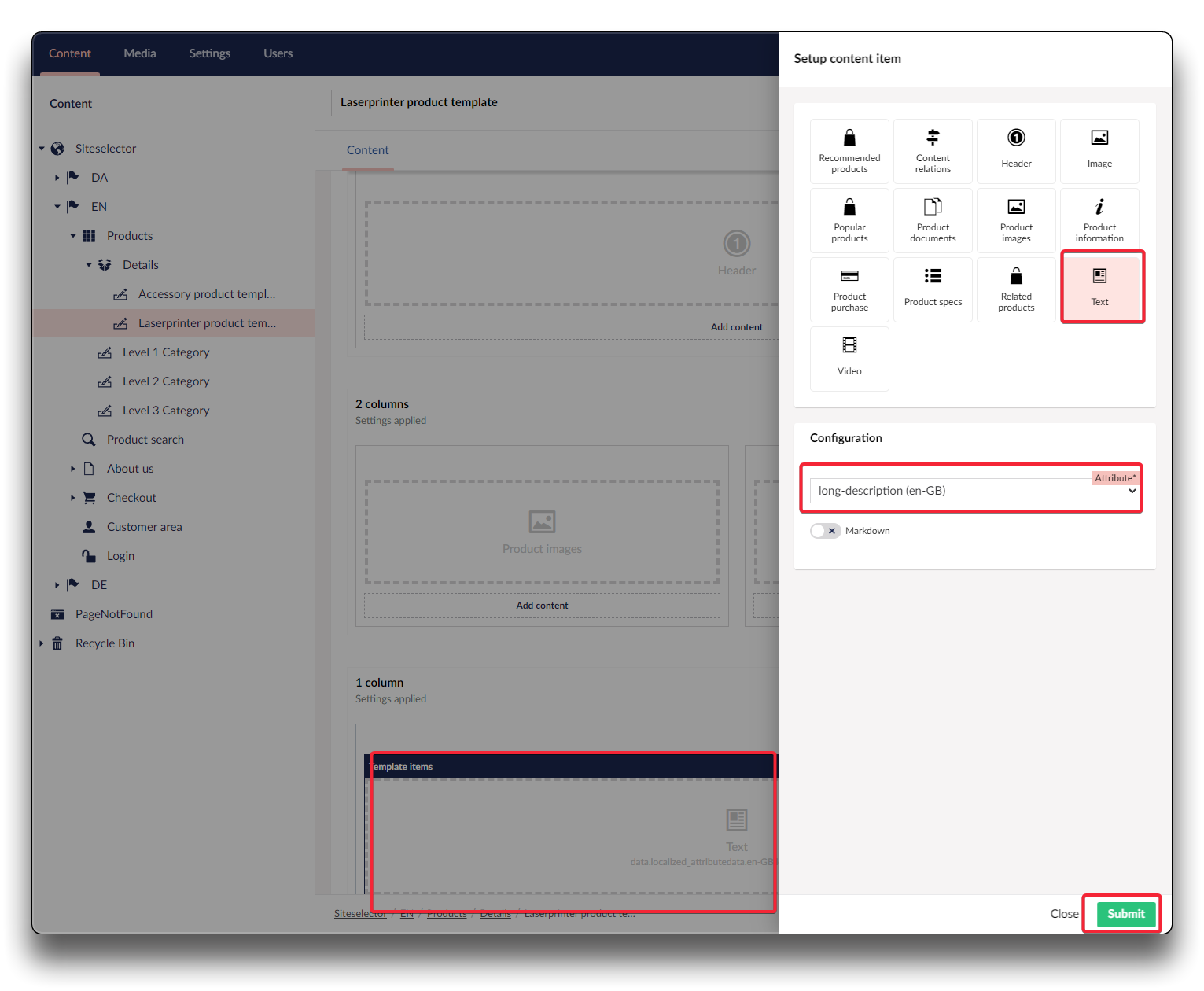Collapse the Details tree node
1204x991 pixels.
point(89,265)
